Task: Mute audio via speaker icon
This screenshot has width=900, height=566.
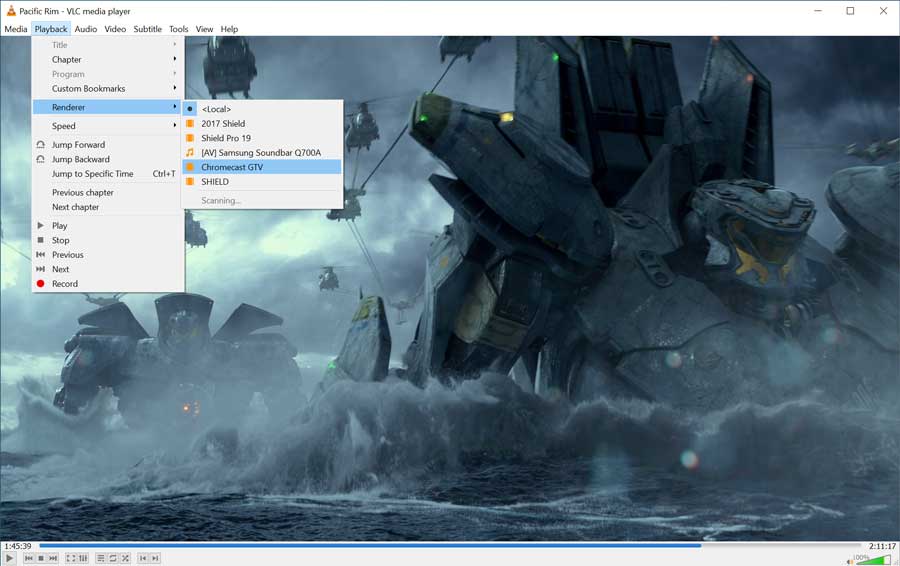Action: coord(850,561)
